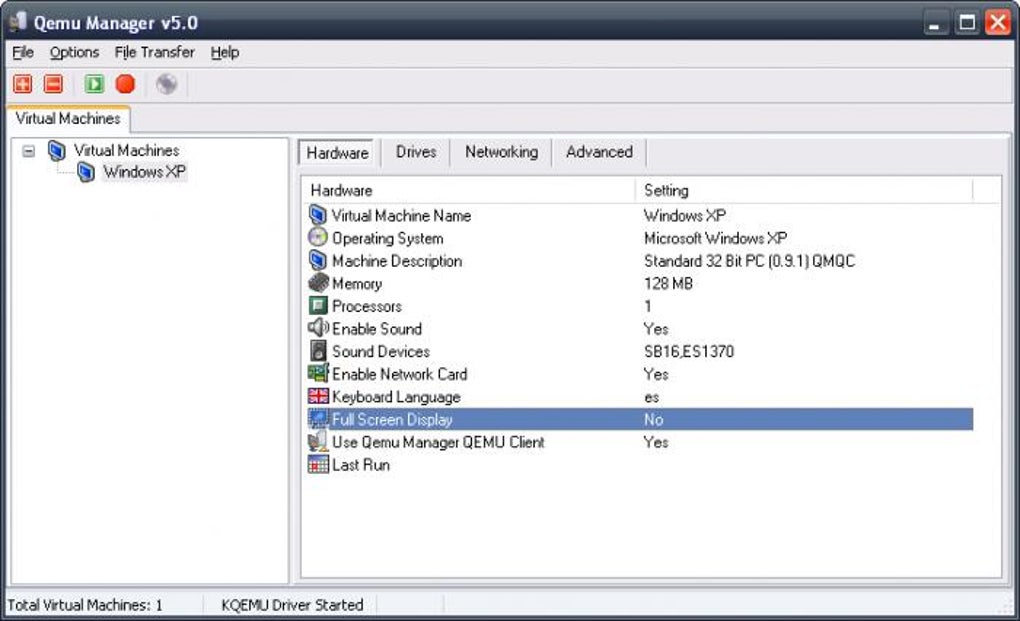1020x621 pixels.
Task: Click the Virtual Machine Name row icon
Action: pyautogui.click(x=317, y=215)
